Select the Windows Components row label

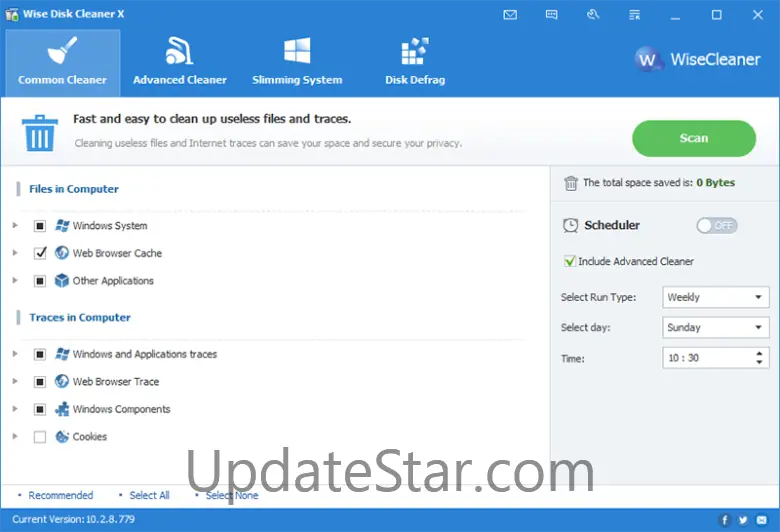pos(121,409)
